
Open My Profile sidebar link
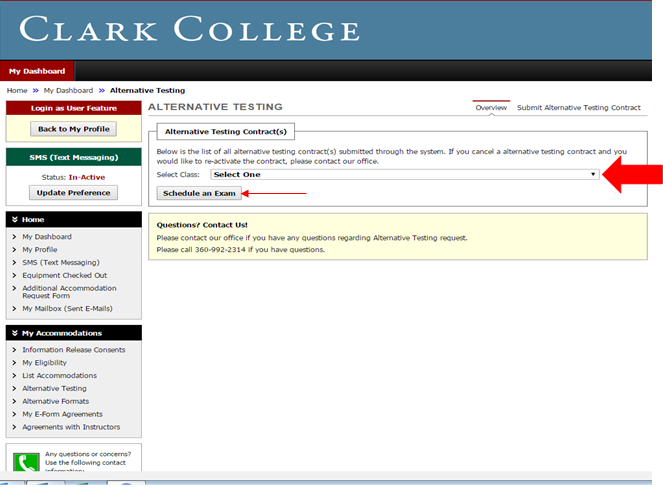click(40, 249)
